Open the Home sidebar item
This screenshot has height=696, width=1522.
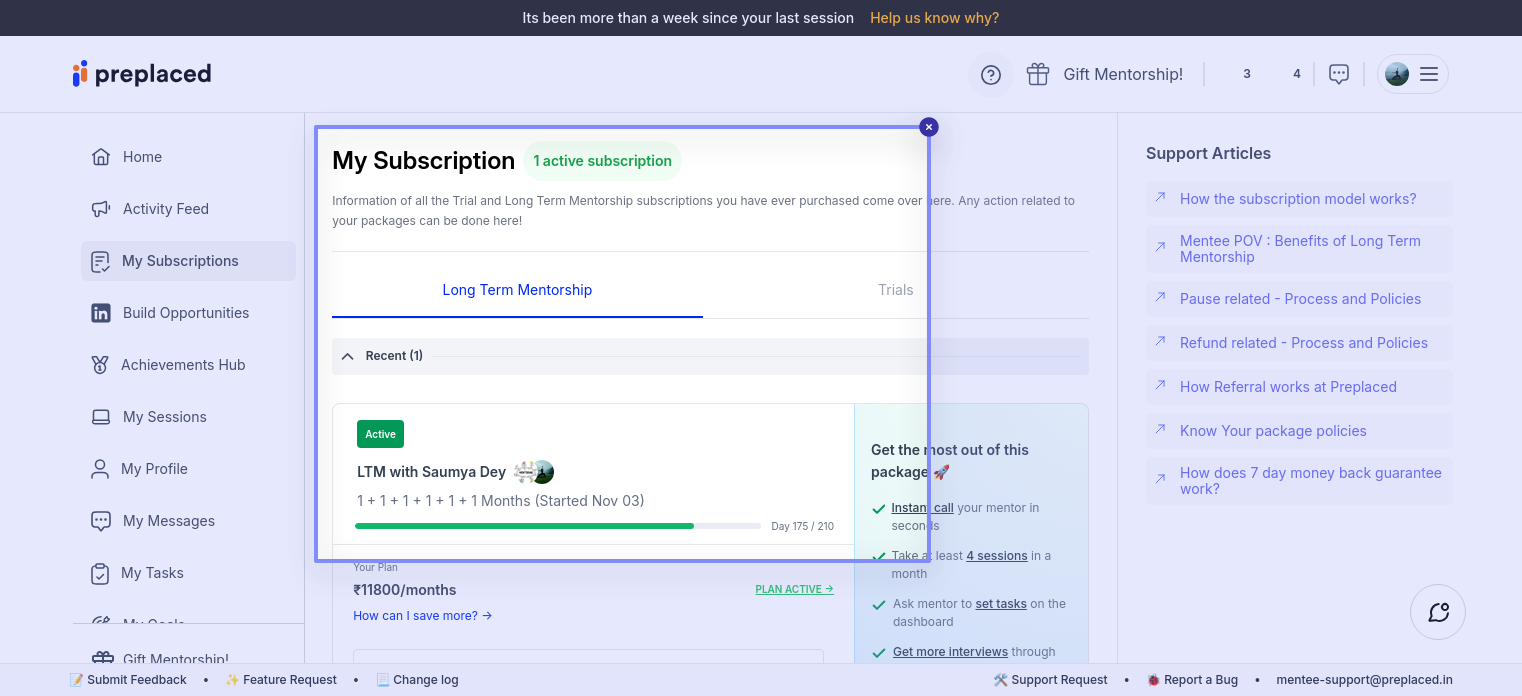tap(142, 157)
